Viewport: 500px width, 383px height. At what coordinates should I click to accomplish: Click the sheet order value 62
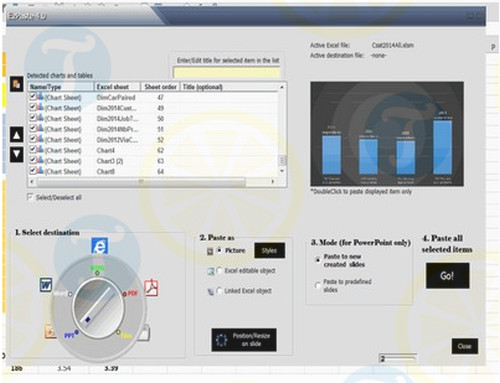[x=160, y=150]
